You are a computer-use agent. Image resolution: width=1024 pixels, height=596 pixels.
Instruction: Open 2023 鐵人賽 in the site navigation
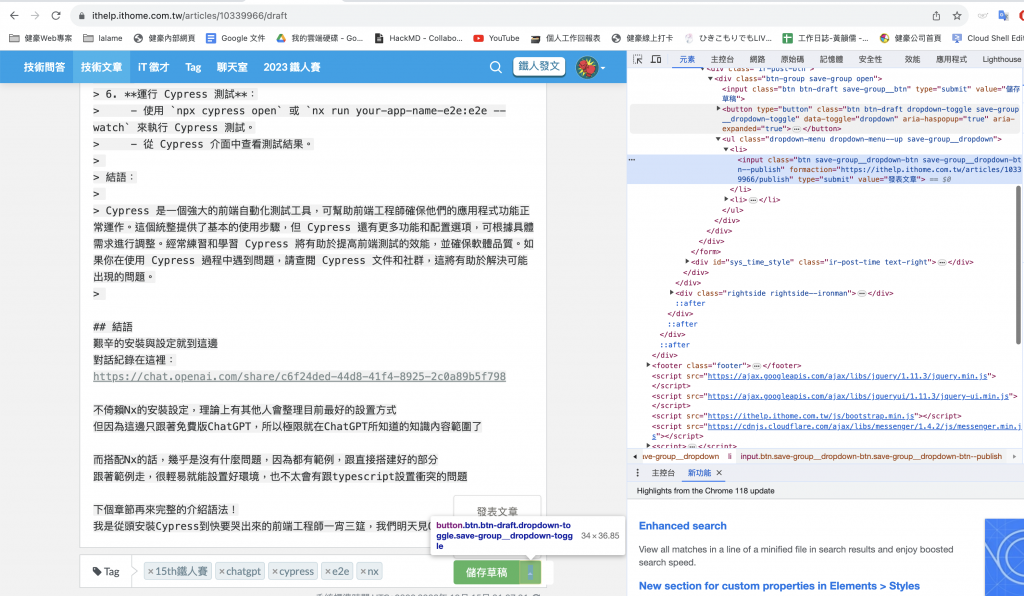(x=292, y=67)
